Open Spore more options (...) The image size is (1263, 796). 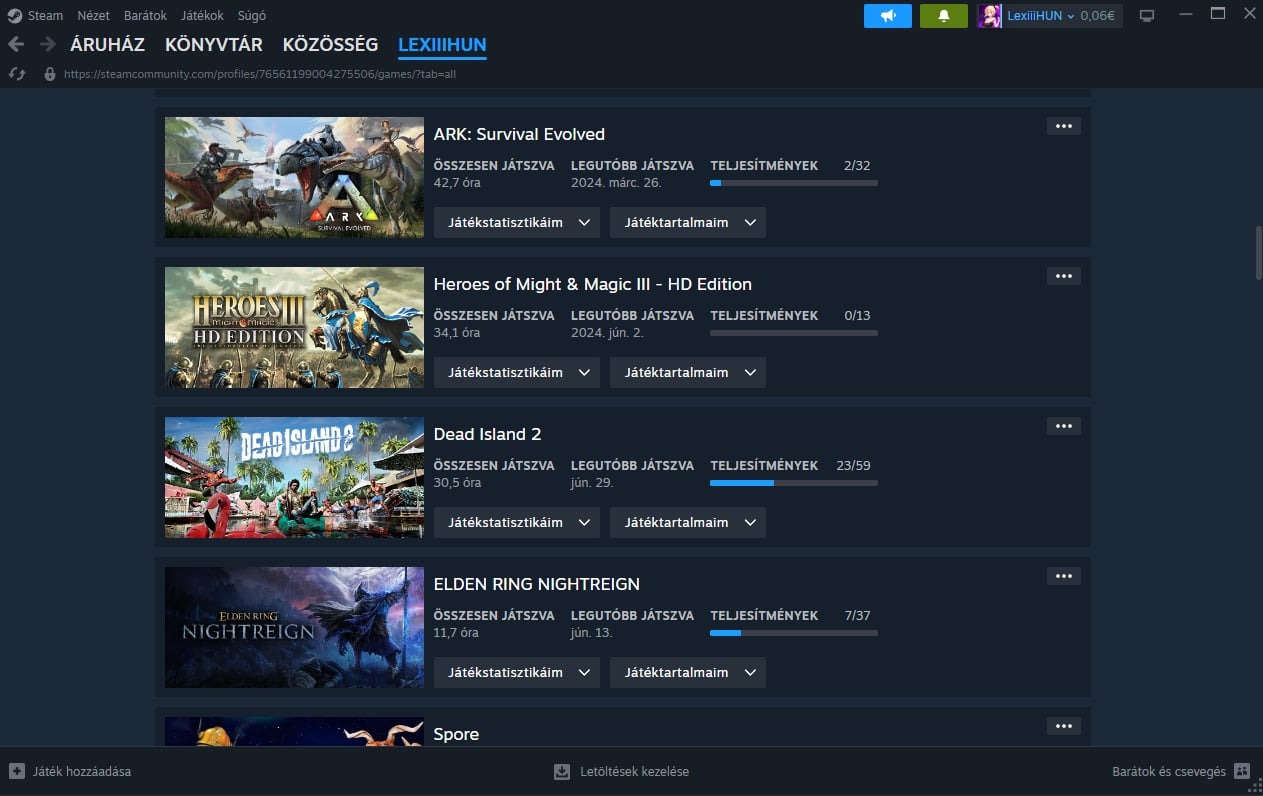pos(1064,726)
